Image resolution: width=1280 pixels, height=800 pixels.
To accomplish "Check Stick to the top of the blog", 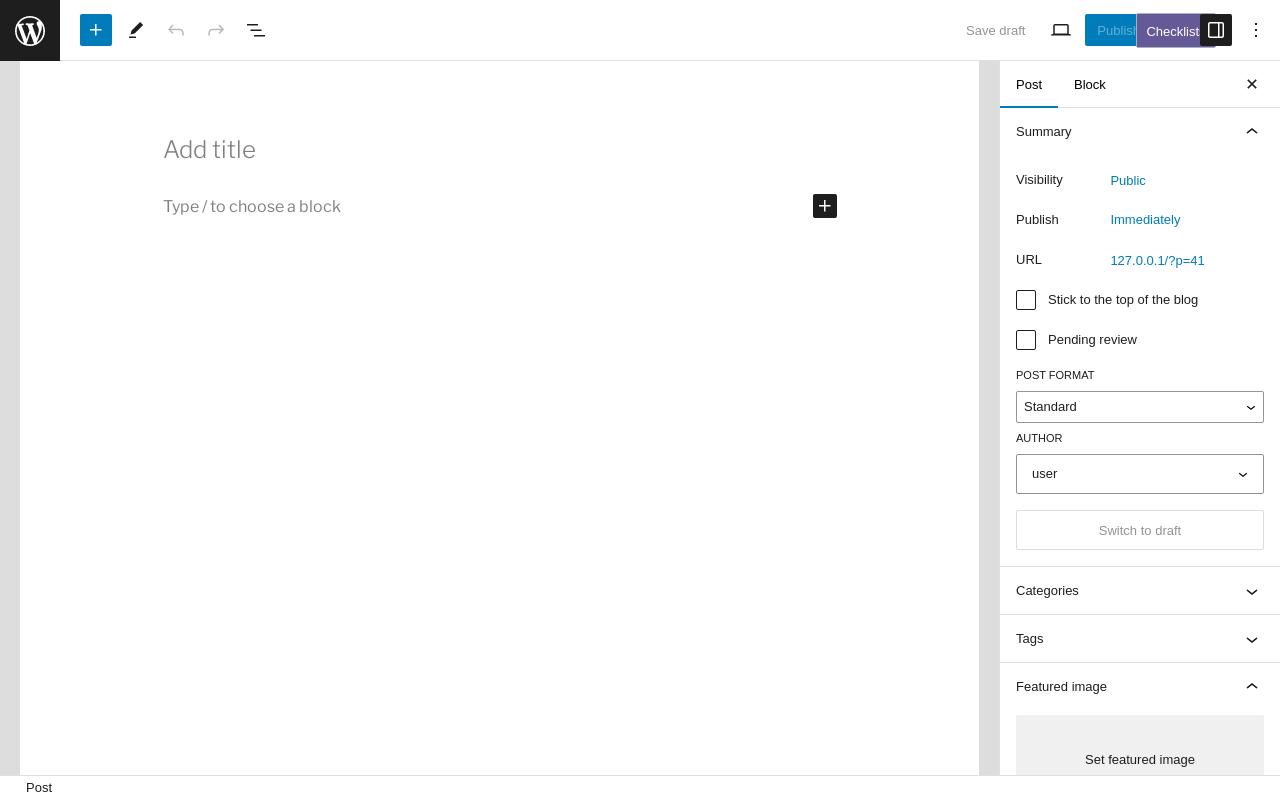I will (x=1026, y=300).
